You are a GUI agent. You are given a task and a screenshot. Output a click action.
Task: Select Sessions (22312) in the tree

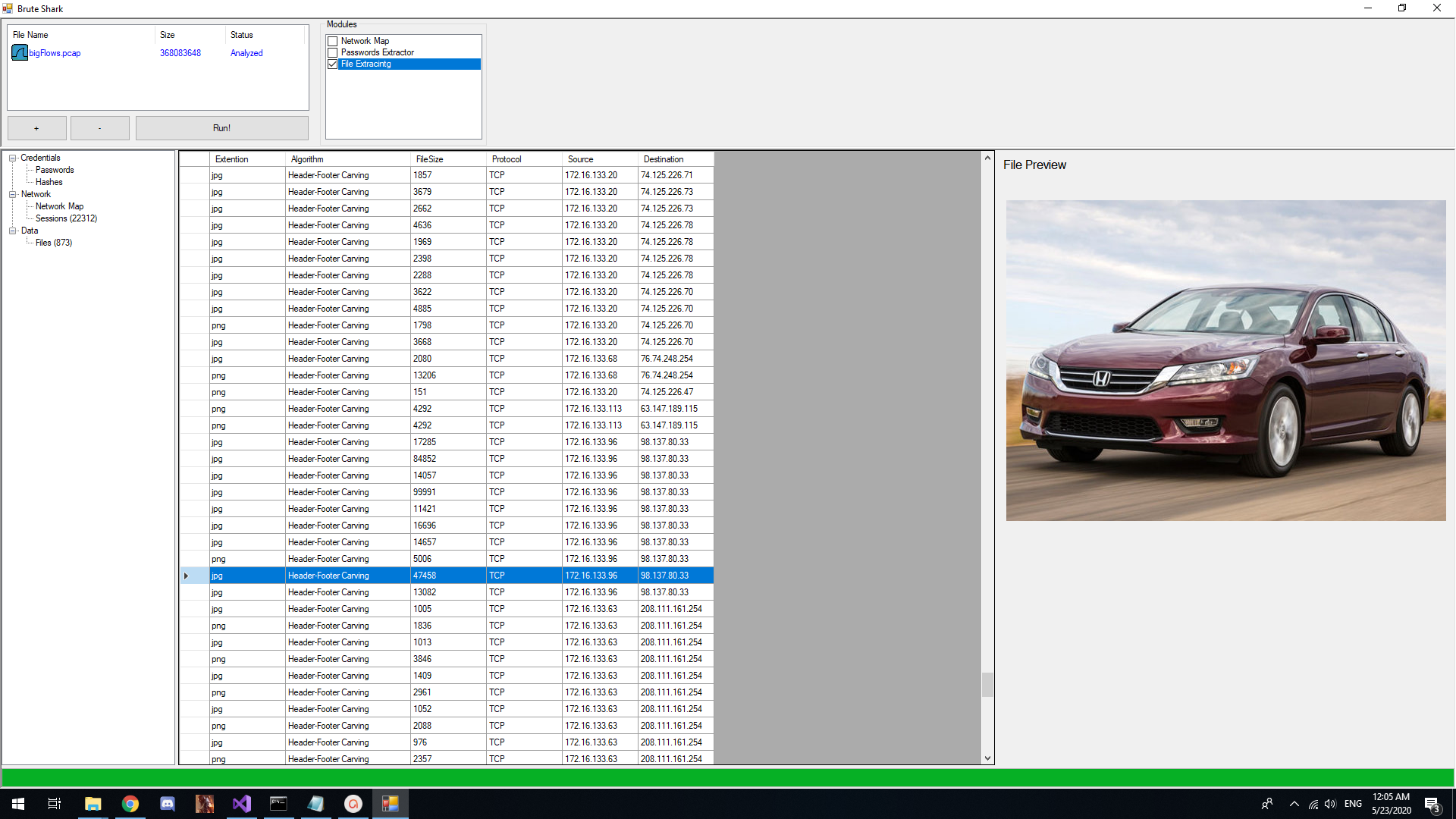pyautogui.click(x=66, y=218)
